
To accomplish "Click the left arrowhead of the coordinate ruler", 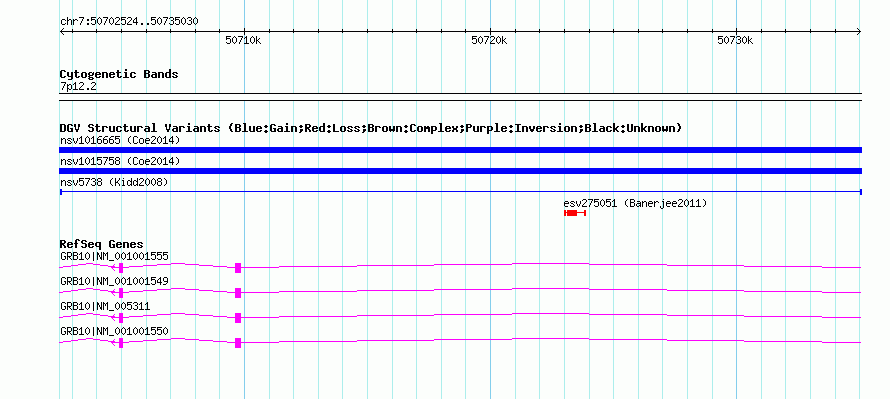I will point(62,32).
